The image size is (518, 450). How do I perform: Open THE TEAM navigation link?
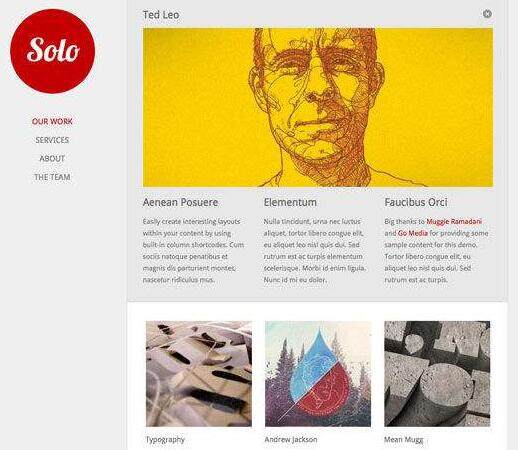pos(52,177)
